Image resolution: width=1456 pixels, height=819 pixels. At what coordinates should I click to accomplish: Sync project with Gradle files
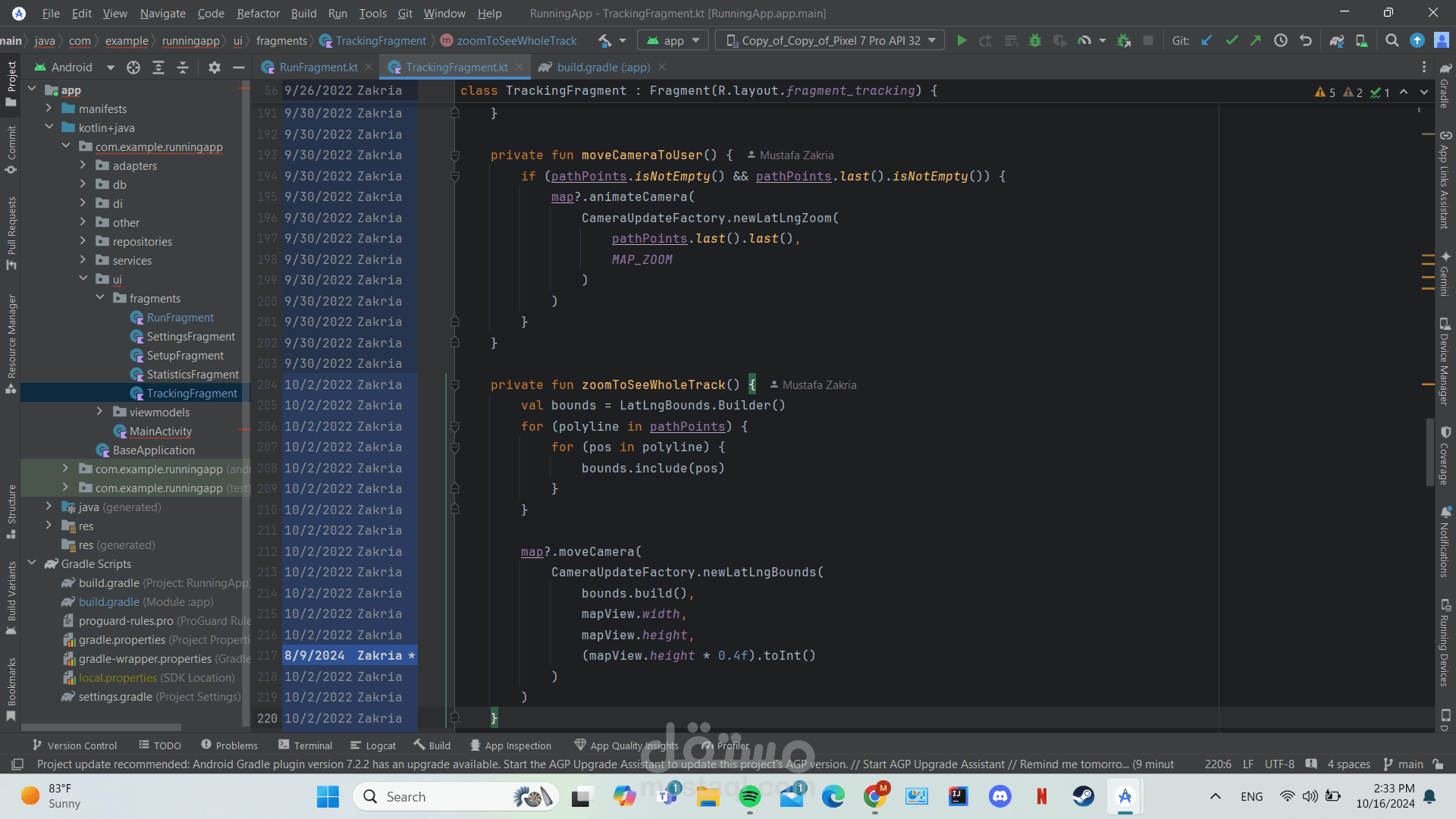click(x=1337, y=41)
